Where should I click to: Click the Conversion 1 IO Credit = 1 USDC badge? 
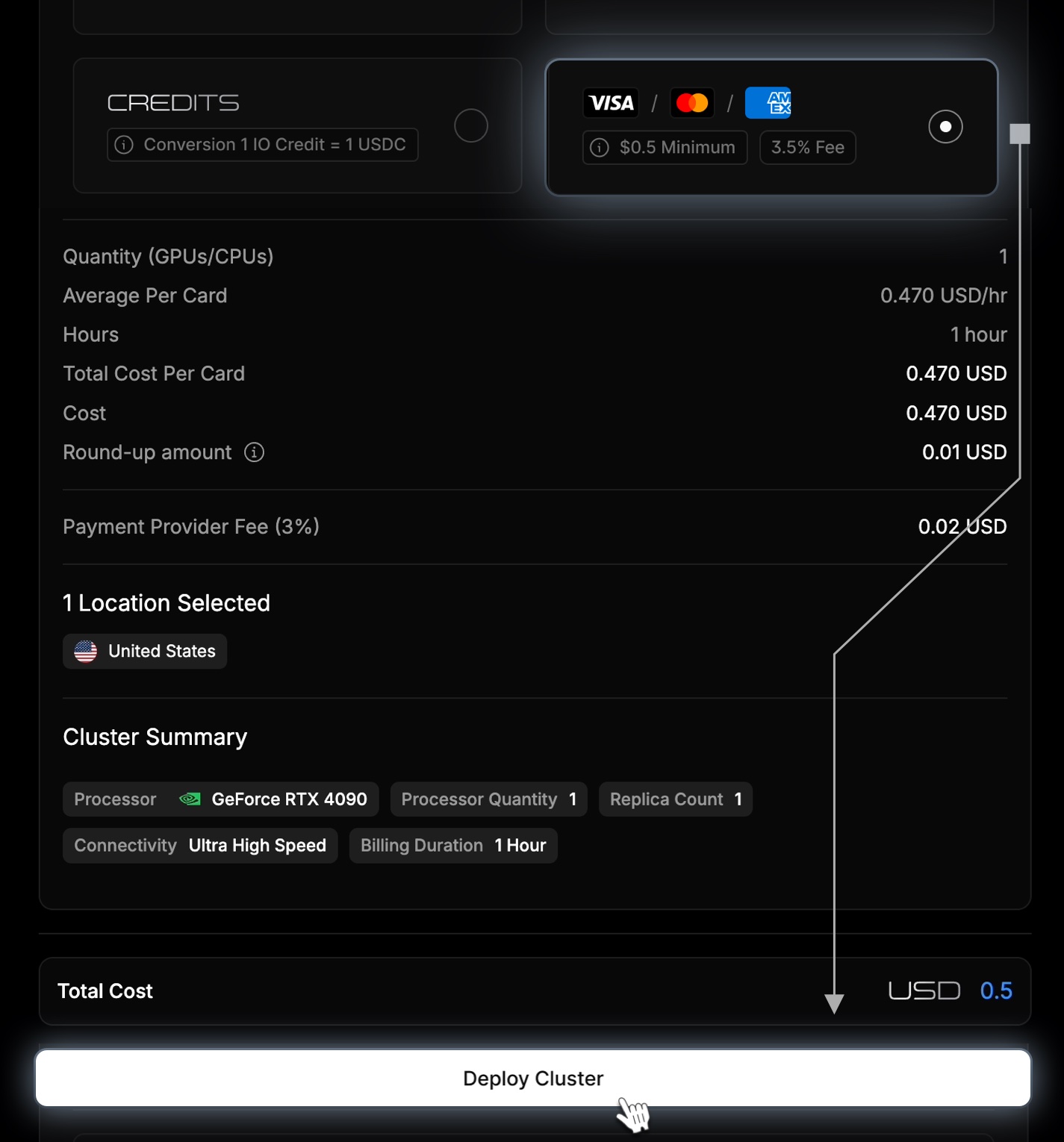pos(262,145)
